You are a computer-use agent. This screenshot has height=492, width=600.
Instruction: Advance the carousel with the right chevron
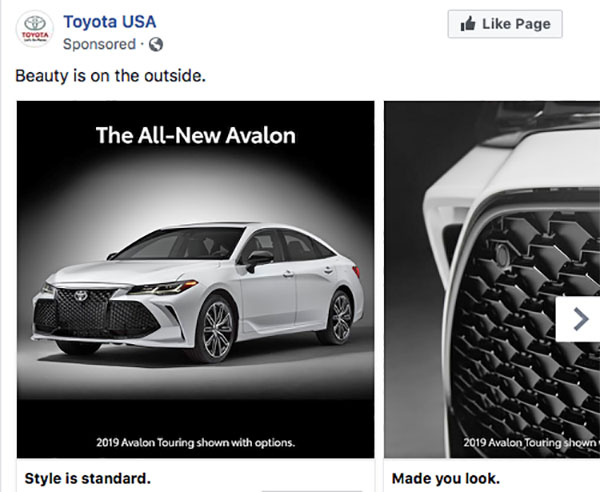tap(580, 319)
